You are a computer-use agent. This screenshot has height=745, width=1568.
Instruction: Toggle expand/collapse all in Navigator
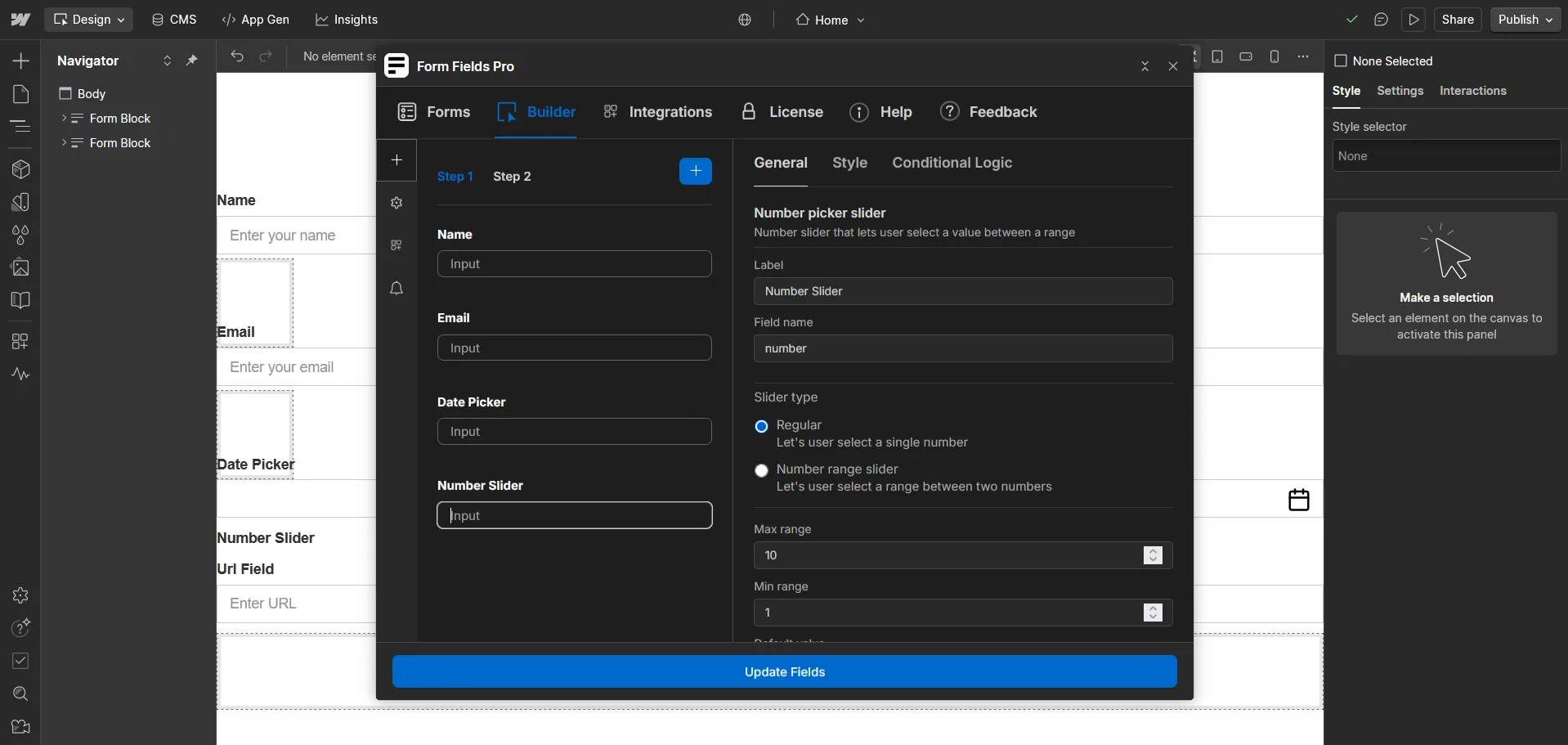[167, 61]
